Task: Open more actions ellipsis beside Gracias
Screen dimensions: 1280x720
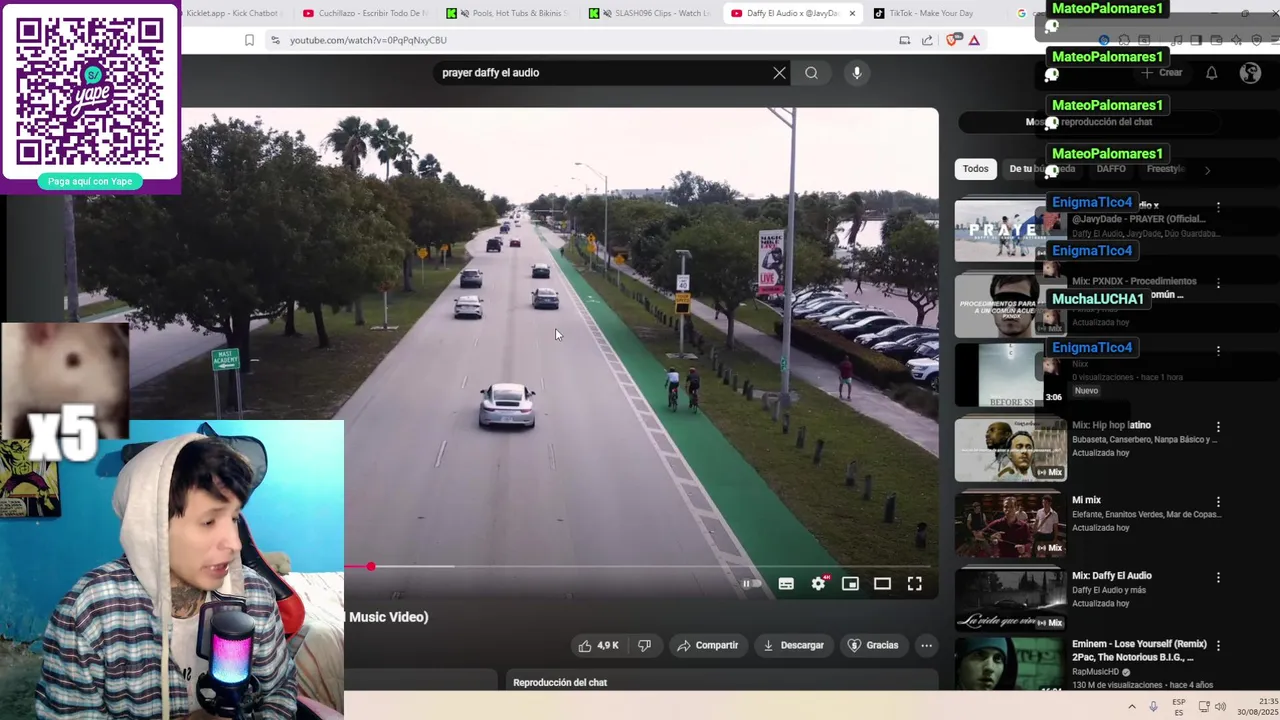Action: [927, 646]
